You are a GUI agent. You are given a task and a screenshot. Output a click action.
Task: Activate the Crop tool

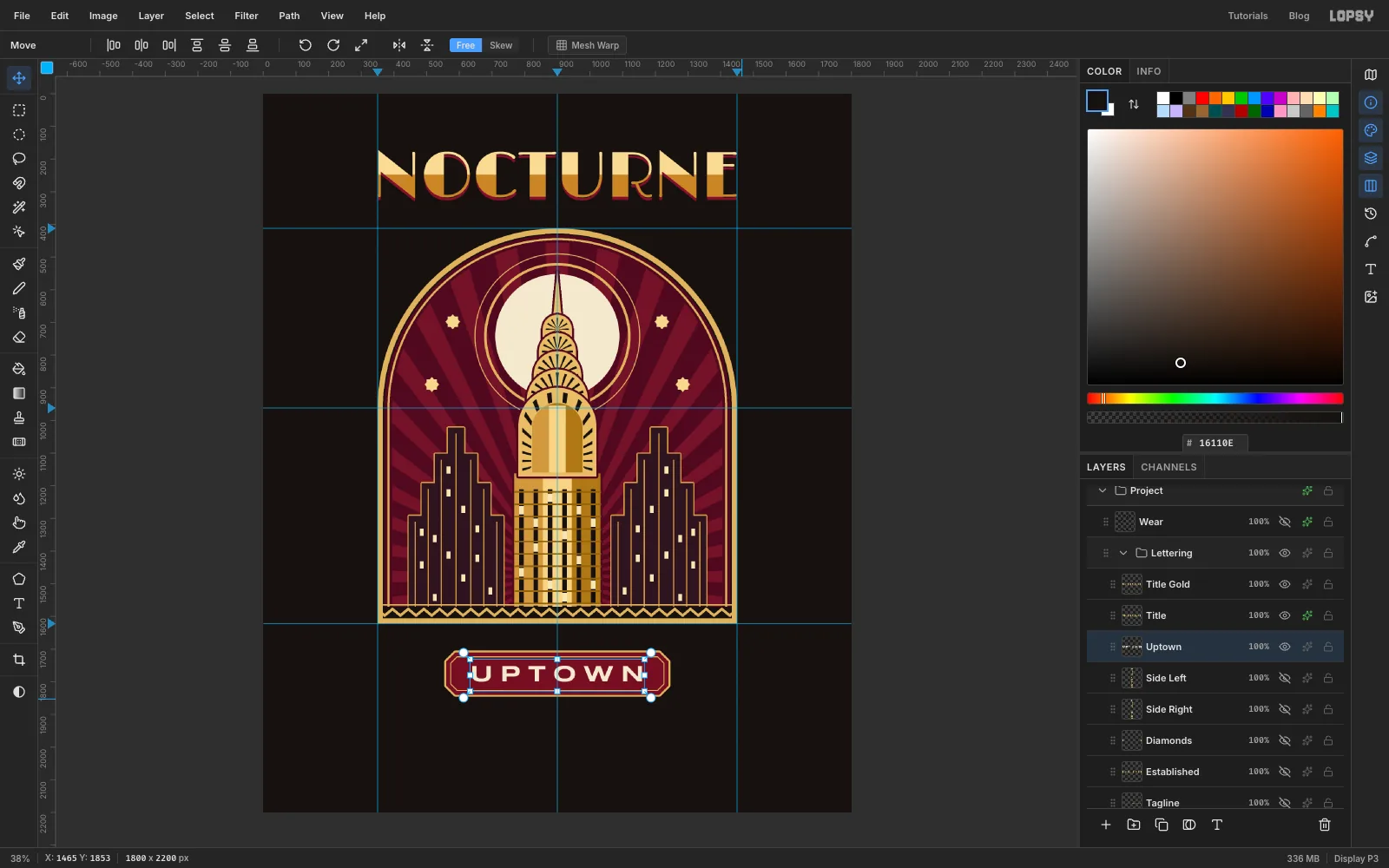click(19, 660)
